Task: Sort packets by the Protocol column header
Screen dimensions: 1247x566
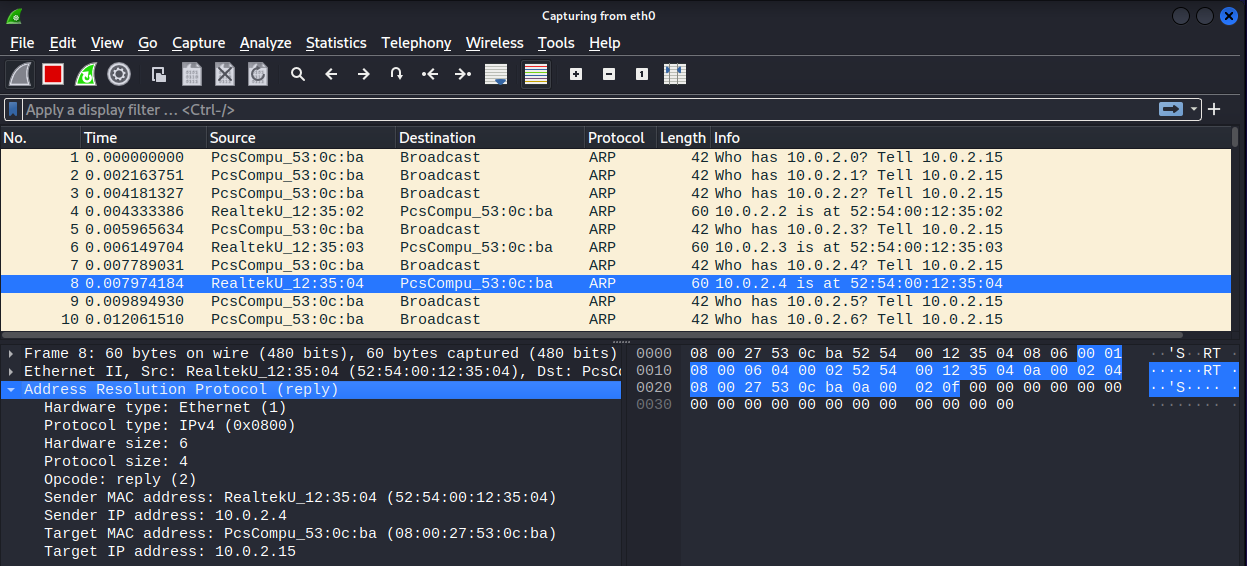Action: tap(616, 138)
